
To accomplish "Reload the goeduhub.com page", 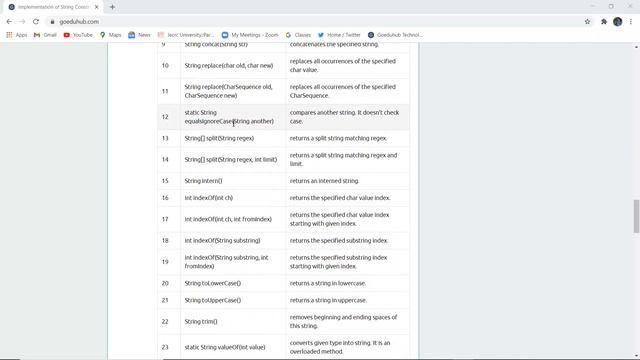I will point(36,22).
